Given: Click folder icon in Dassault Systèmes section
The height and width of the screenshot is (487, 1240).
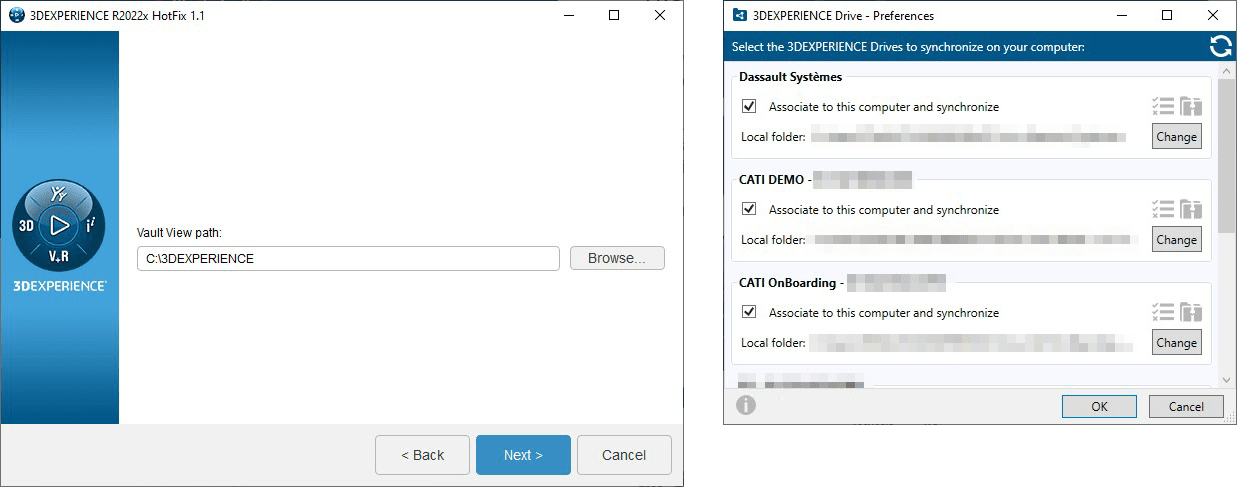Looking at the screenshot, I should (x=1190, y=106).
